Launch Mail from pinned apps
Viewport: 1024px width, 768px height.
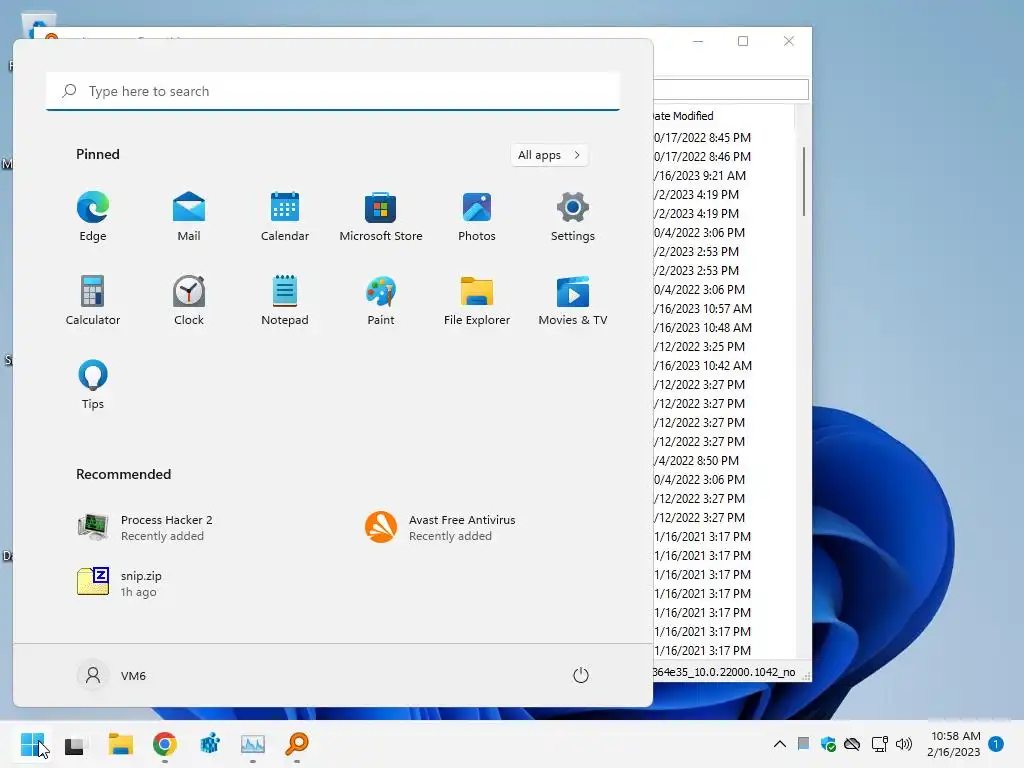[x=189, y=216]
